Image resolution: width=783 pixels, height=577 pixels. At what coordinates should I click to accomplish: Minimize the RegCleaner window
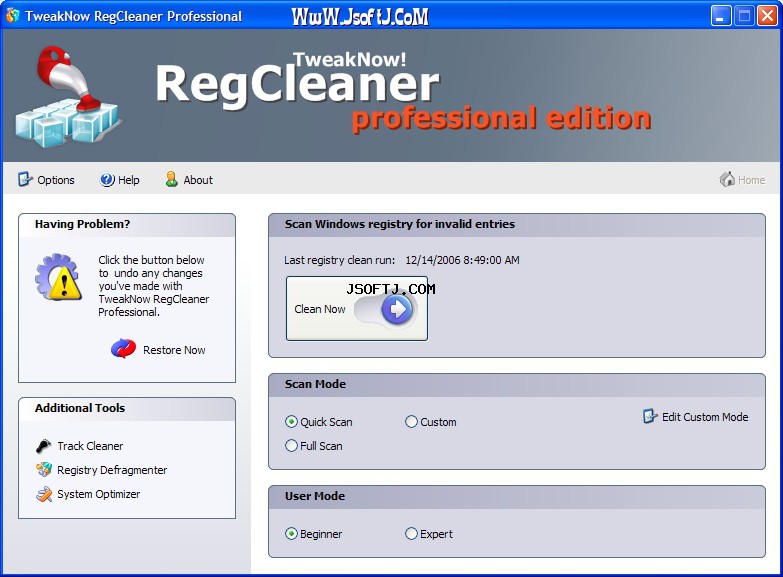pos(721,16)
